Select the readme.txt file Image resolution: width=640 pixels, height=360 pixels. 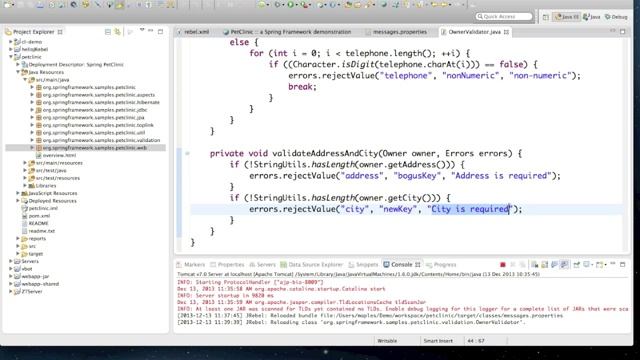click(x=42, y=231)
